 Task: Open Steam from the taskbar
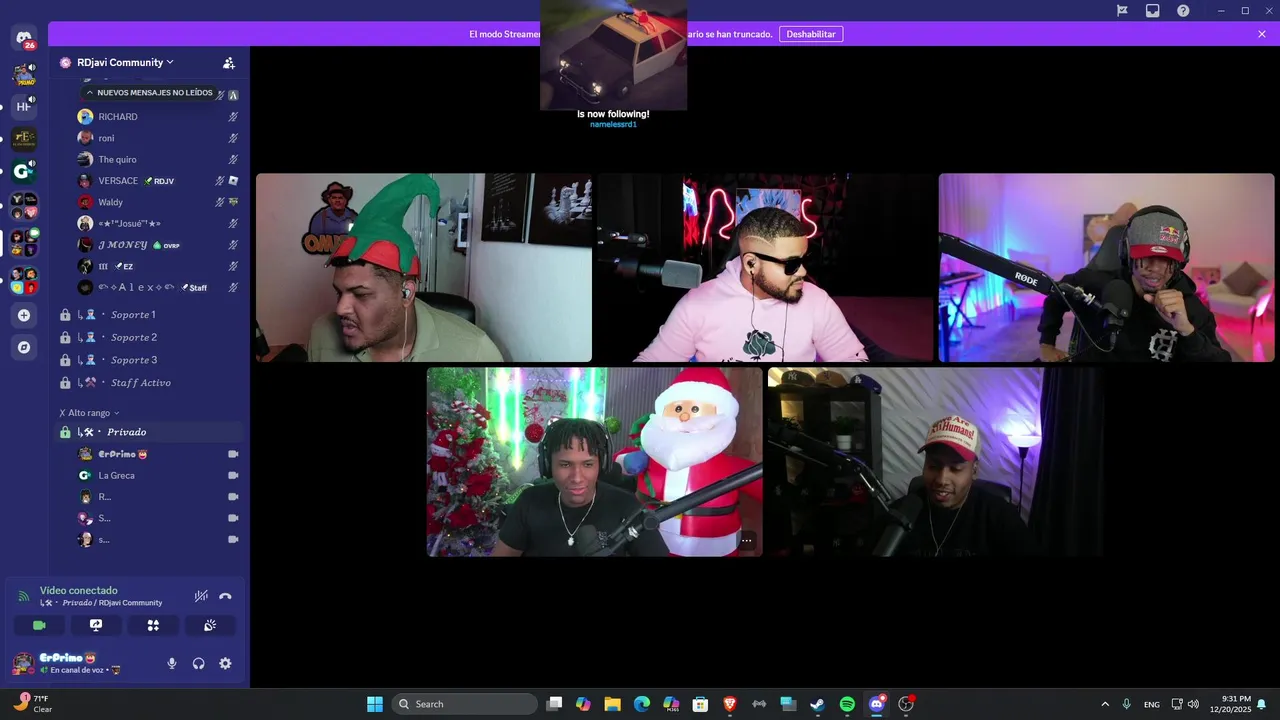coord(817,704)
